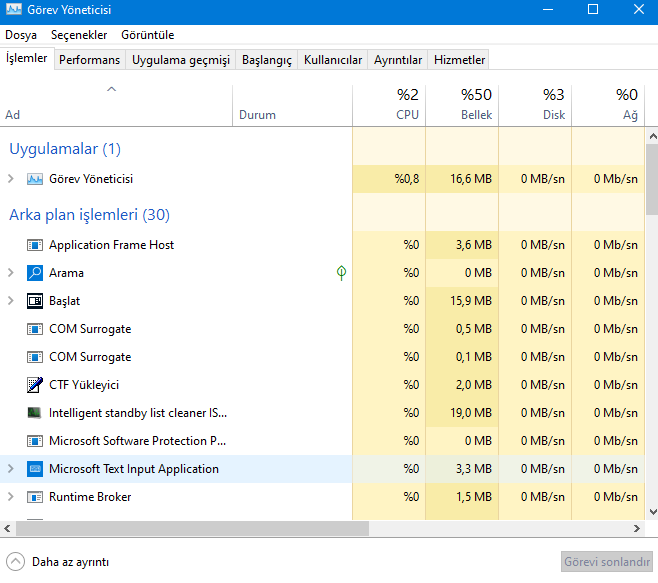Screen dimensions: 658x583
Task: Click the Application Frame Host icon
Action: coord(35,245)
